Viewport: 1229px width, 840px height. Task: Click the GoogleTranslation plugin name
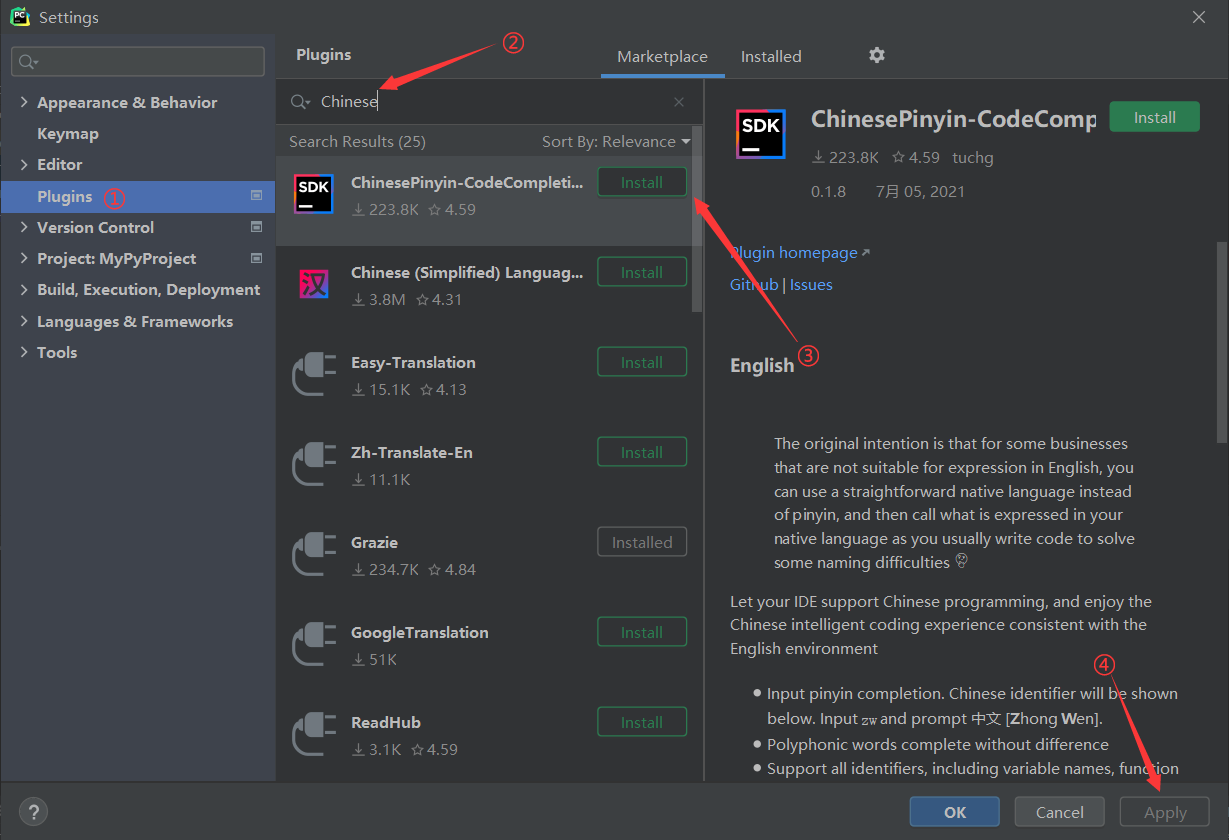coord(420,632)
